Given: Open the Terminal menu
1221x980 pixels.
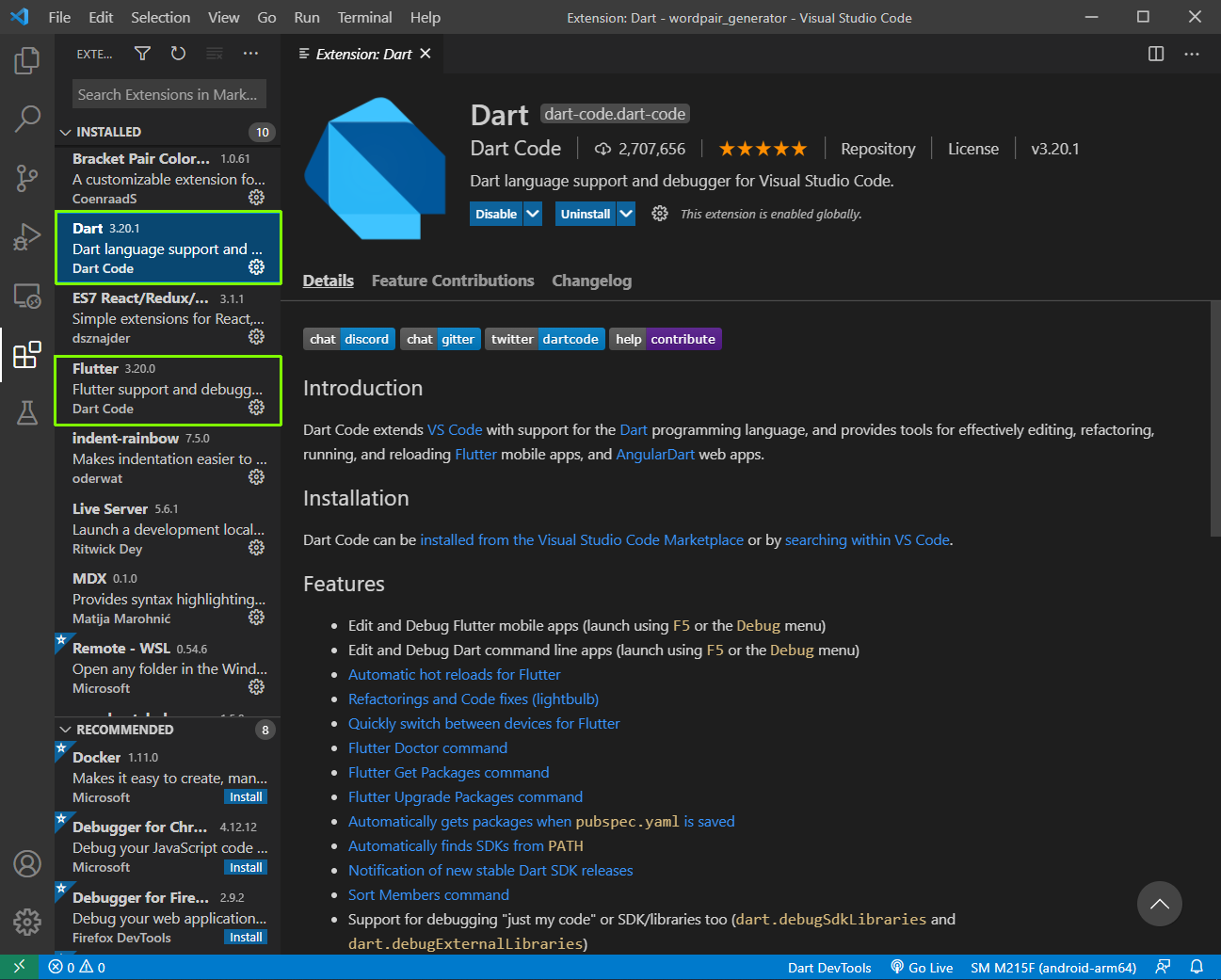Looking at the screenshot, I should (364, 17).
